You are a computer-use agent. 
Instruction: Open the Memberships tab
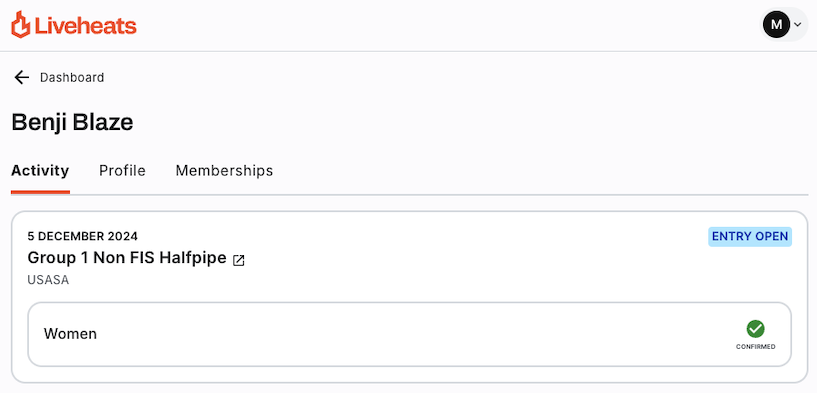(224, 171)
